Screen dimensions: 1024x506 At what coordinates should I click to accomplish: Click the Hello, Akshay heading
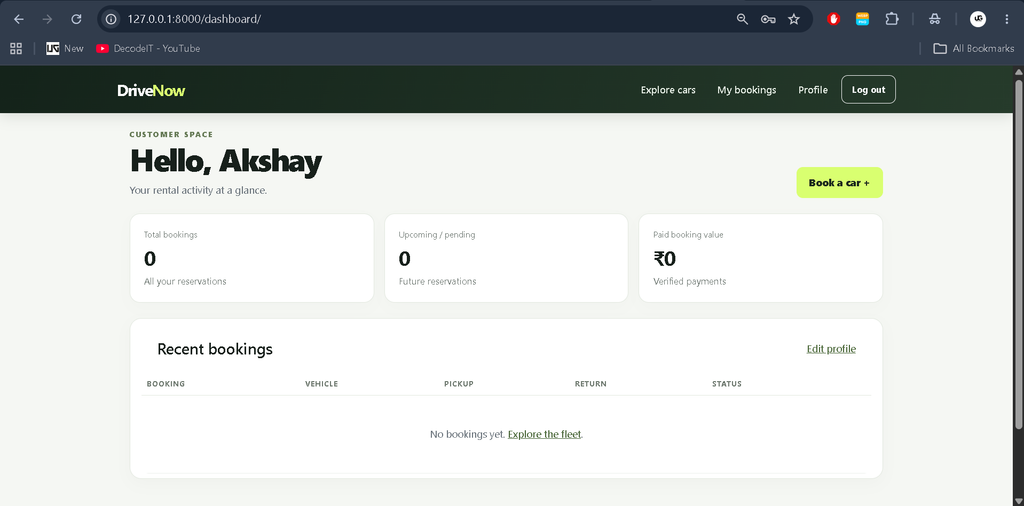point(226,162)
